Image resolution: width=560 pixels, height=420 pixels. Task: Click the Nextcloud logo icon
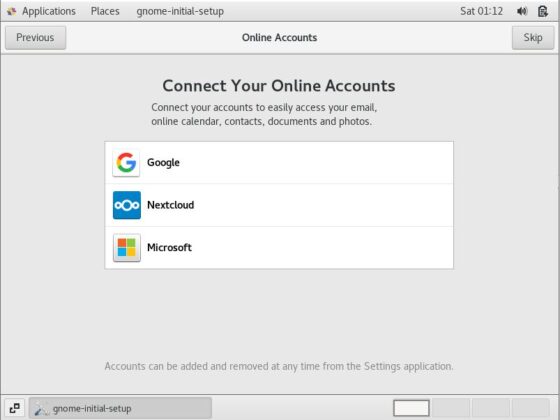[x=127, y=205]
